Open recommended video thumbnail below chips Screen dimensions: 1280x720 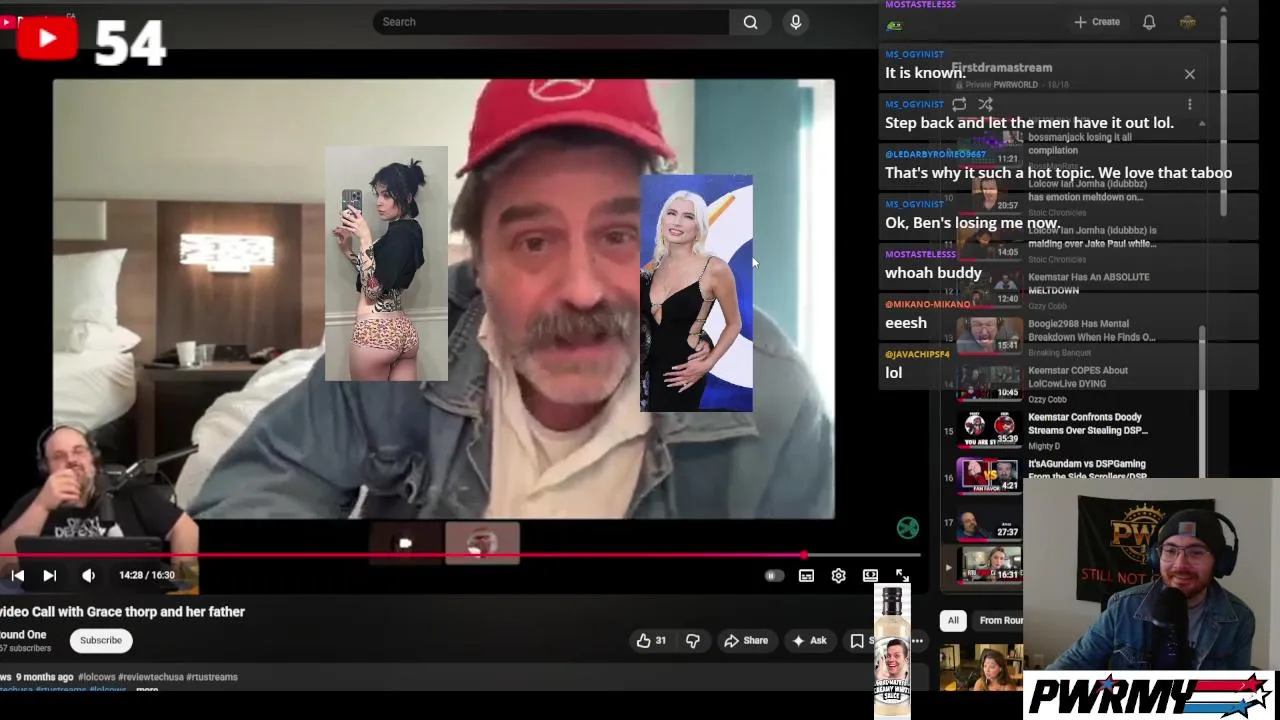(981, 667)
